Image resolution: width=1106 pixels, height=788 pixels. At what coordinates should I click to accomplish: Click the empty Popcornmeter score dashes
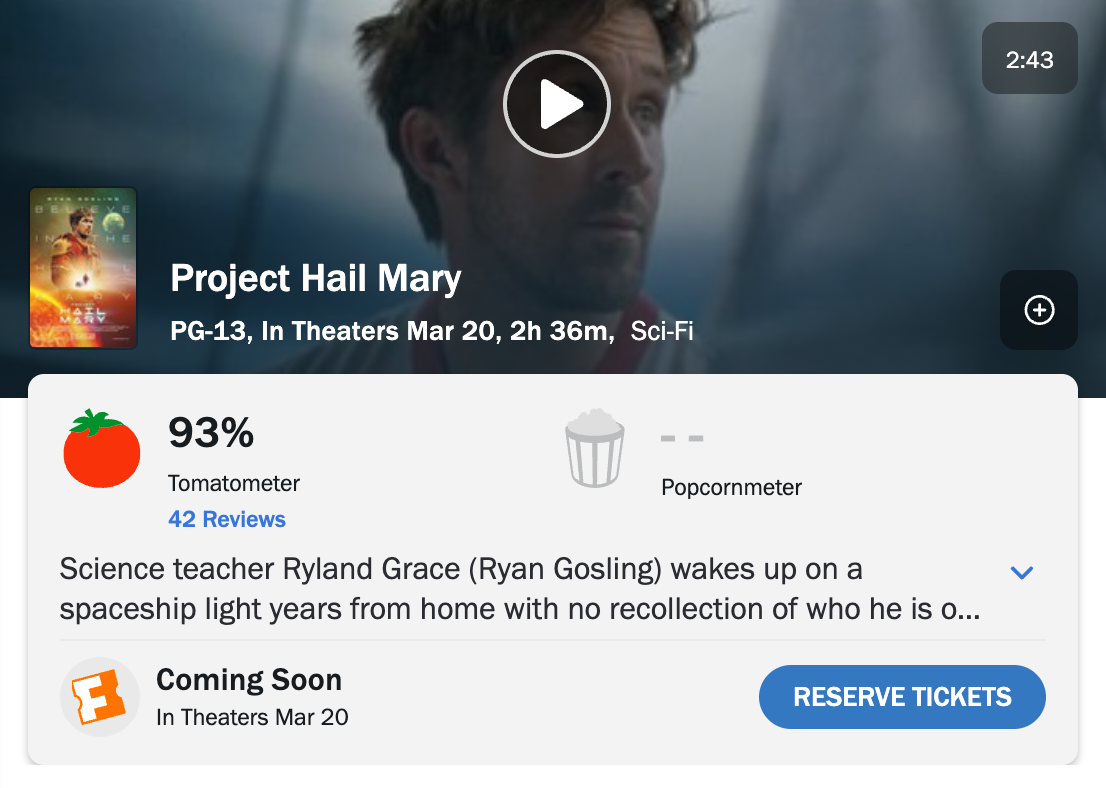pyautogui.click(x=682, y=438)
